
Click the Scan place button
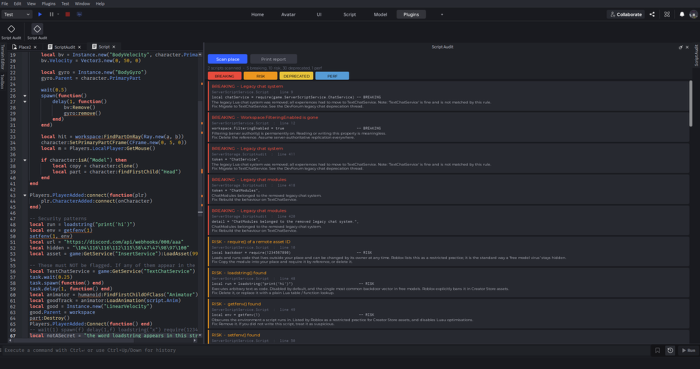point(228,59)
